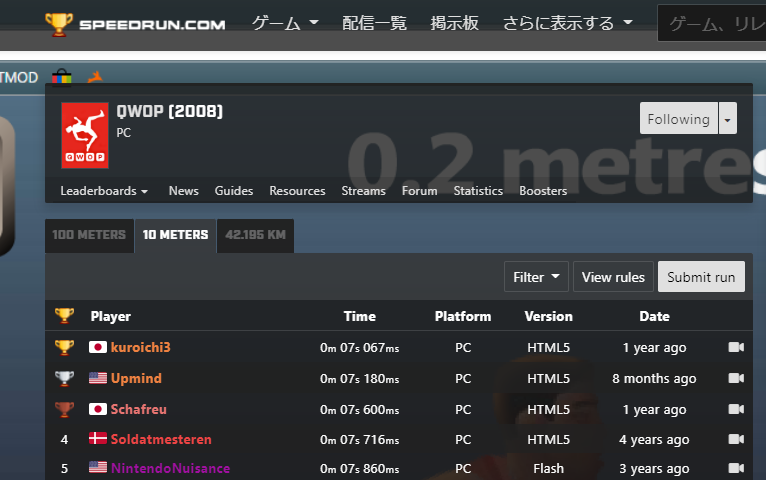Image resolution: width=766 pixels, height=480 pixels.
Task: Watch video for Soldatmesteren's run
Action: click(x=736, y=439)
